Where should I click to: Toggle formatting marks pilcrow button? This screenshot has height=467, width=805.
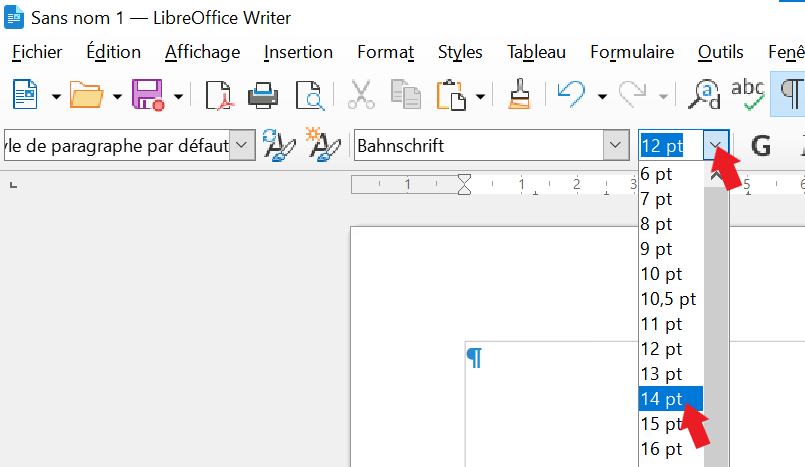[790, 95]
